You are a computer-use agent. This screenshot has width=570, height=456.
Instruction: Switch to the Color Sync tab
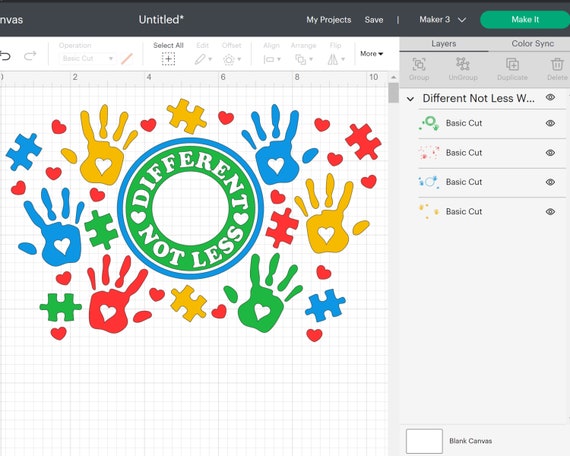533,44
